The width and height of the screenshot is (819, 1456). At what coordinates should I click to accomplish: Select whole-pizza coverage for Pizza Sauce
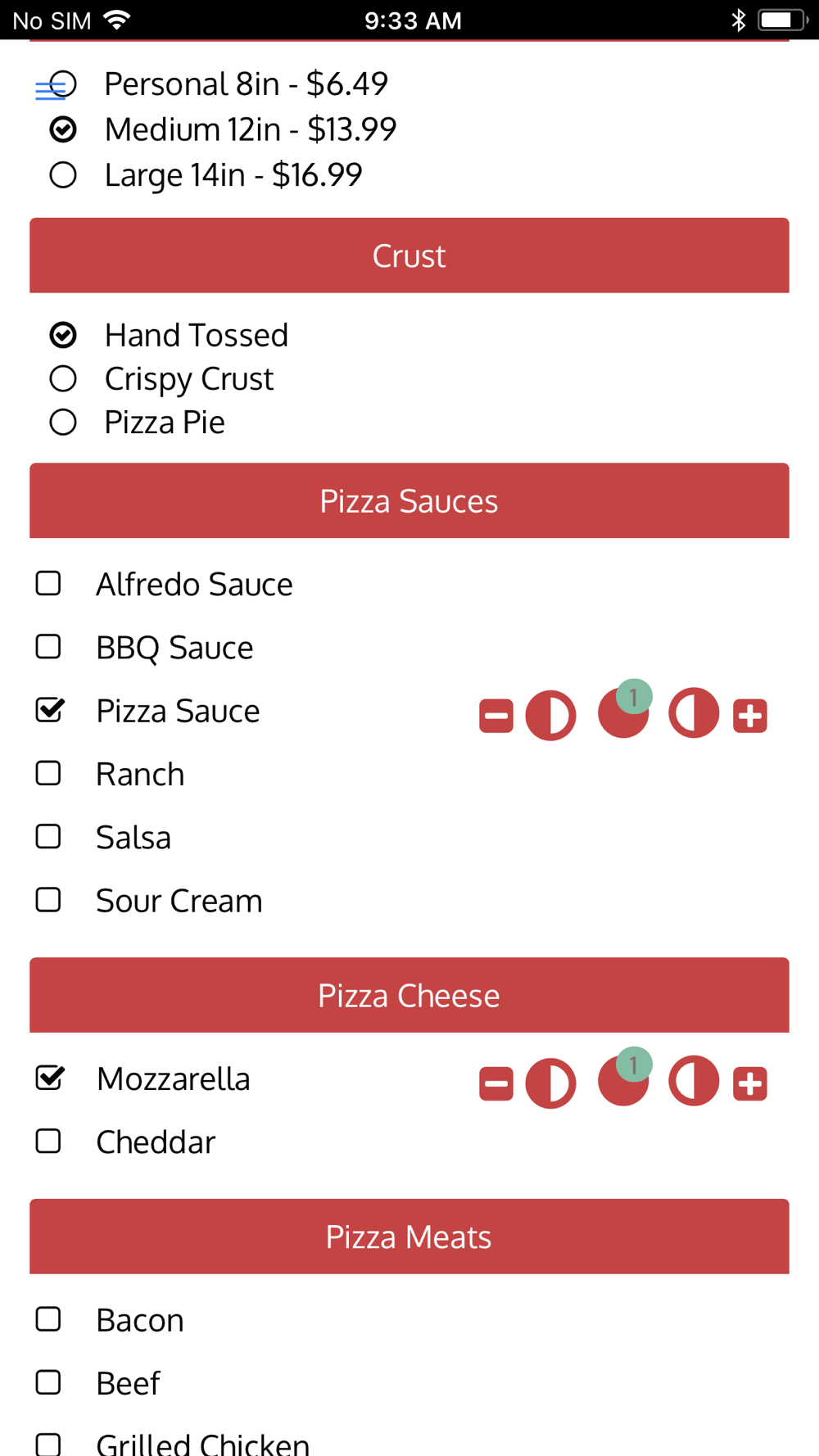pyautogui.click(x=622, y=714)
